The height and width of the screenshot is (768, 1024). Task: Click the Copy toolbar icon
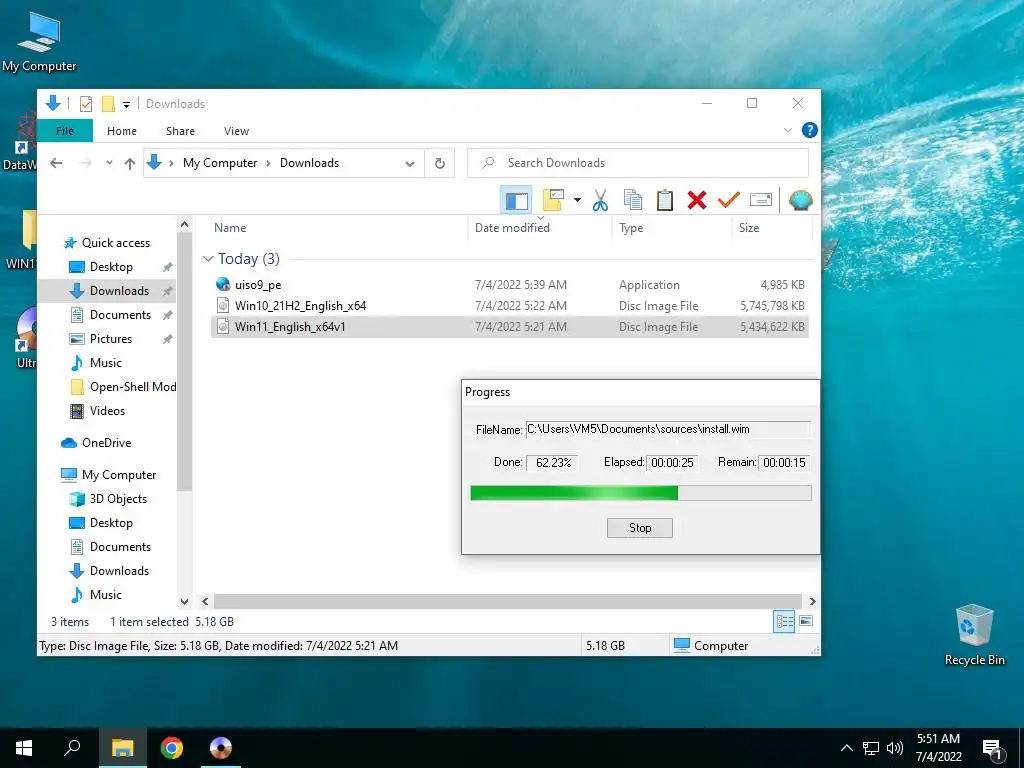coord(632,200)
